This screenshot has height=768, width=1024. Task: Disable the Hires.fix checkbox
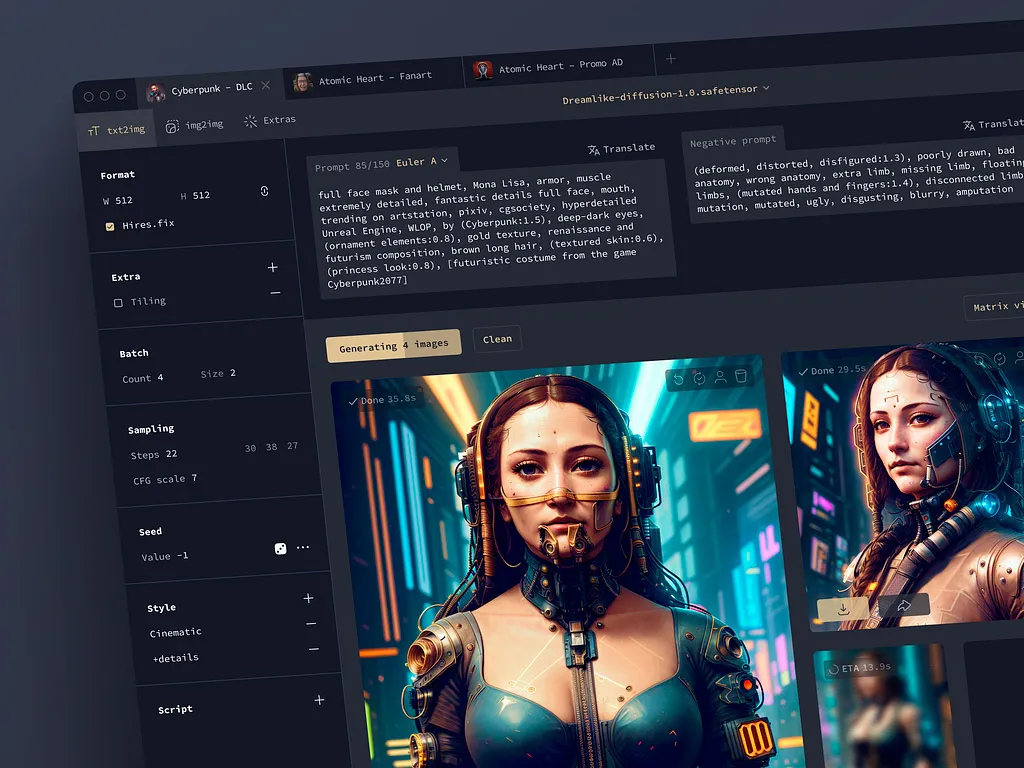coord(110,226)
